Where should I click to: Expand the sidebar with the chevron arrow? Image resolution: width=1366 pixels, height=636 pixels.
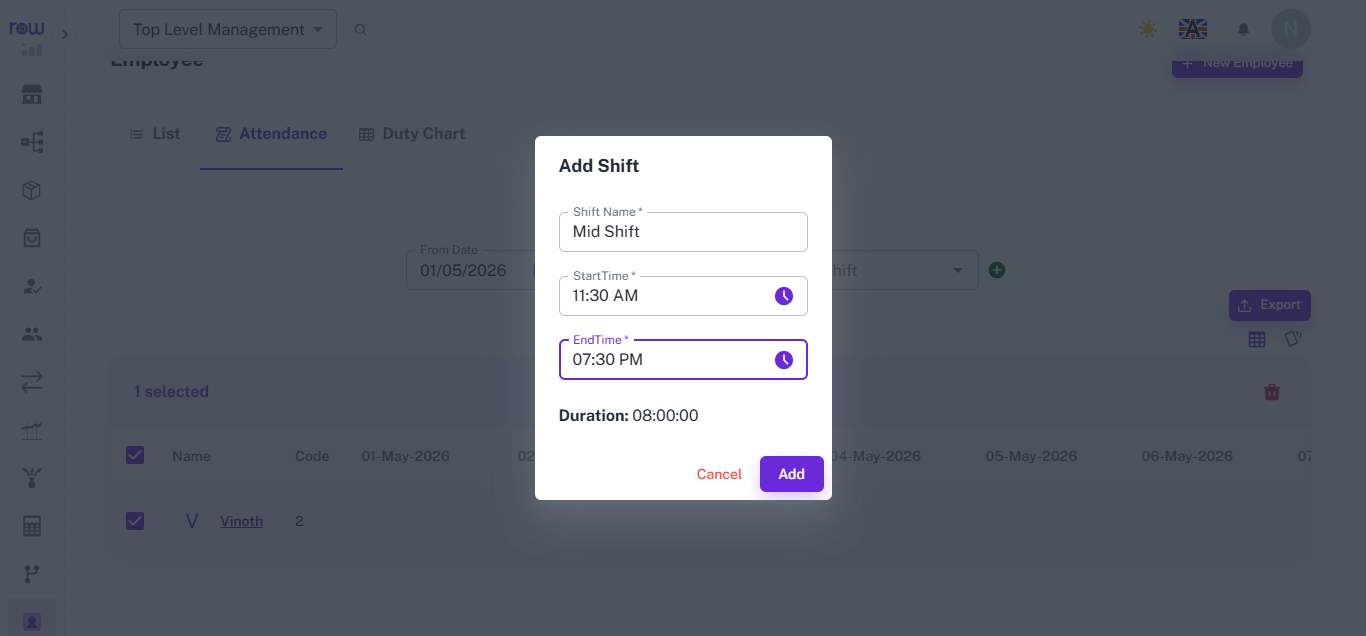pyautogui.click(x=65, y=34)
